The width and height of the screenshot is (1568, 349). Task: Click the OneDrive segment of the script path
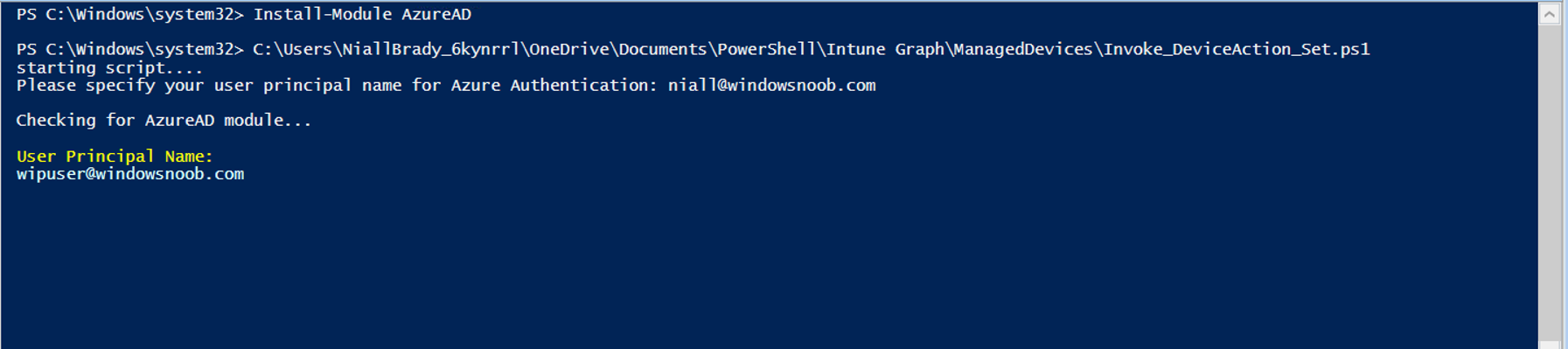pyautogui.click(x=569, y=50)
